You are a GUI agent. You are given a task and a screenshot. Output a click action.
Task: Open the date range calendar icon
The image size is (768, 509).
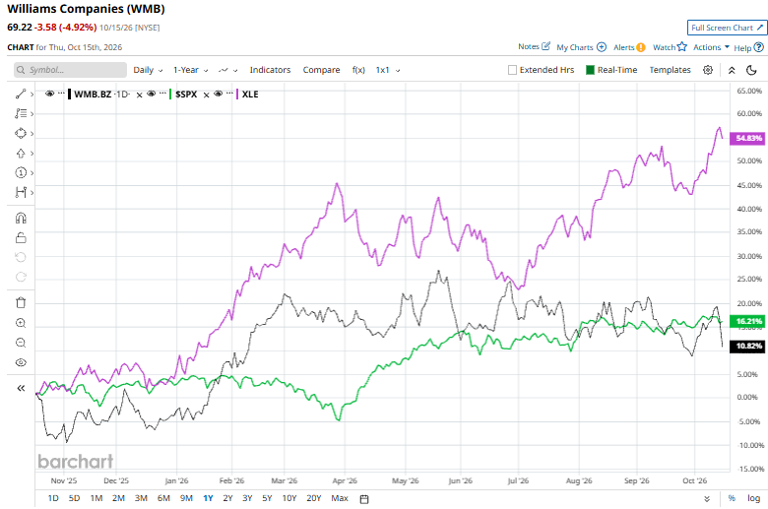(364, 499)
